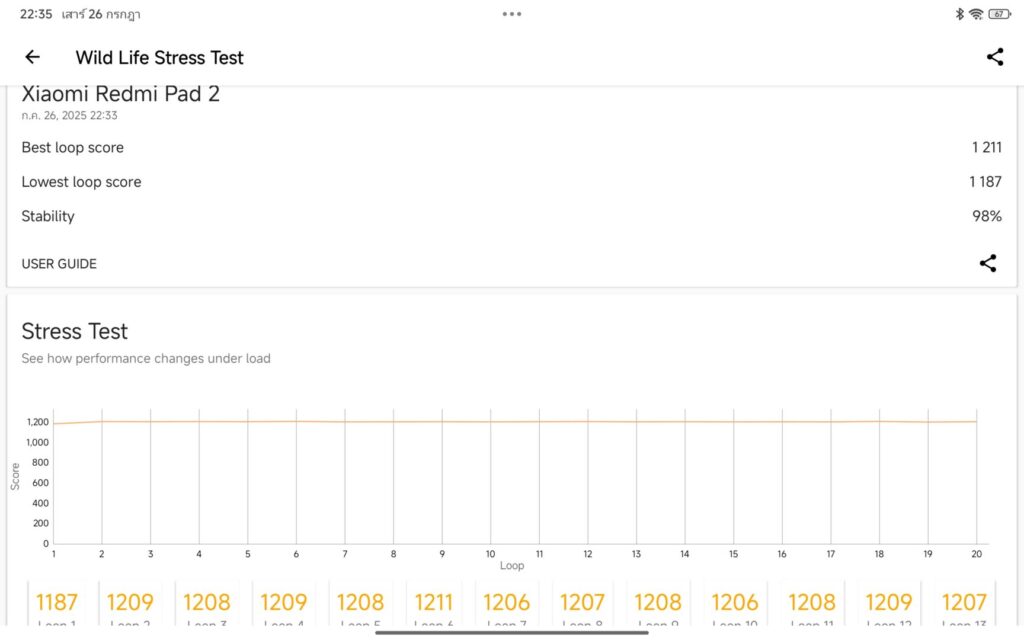The height and width of the screenshot is (640, 1024).
Task: Tap the Bluetooth status icon
Action: click(959, 14)
